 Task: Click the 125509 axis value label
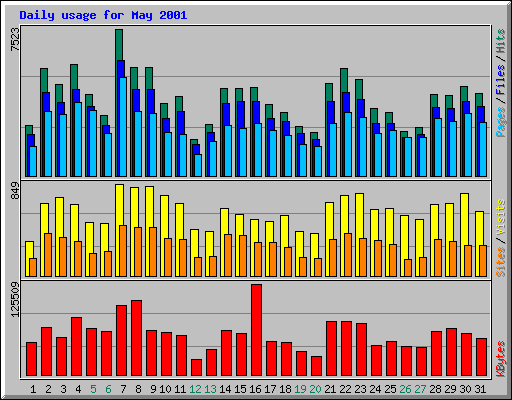point(15,299)
